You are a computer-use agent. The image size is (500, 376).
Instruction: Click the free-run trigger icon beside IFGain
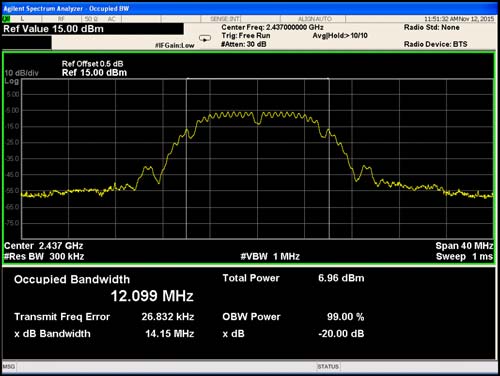click(x=205, y=38)
